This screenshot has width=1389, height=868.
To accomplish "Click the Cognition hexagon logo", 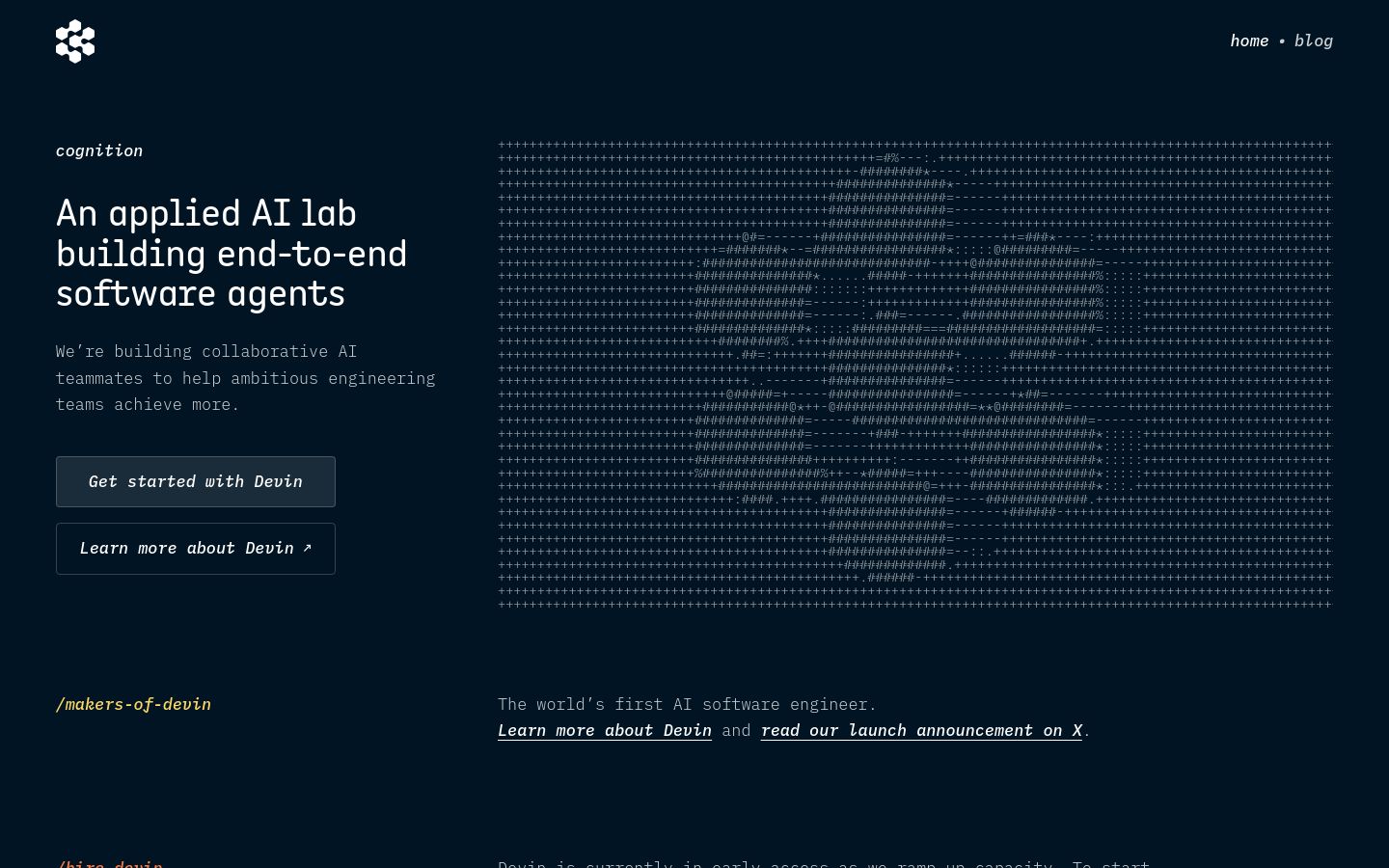I will tap(75, 41).
